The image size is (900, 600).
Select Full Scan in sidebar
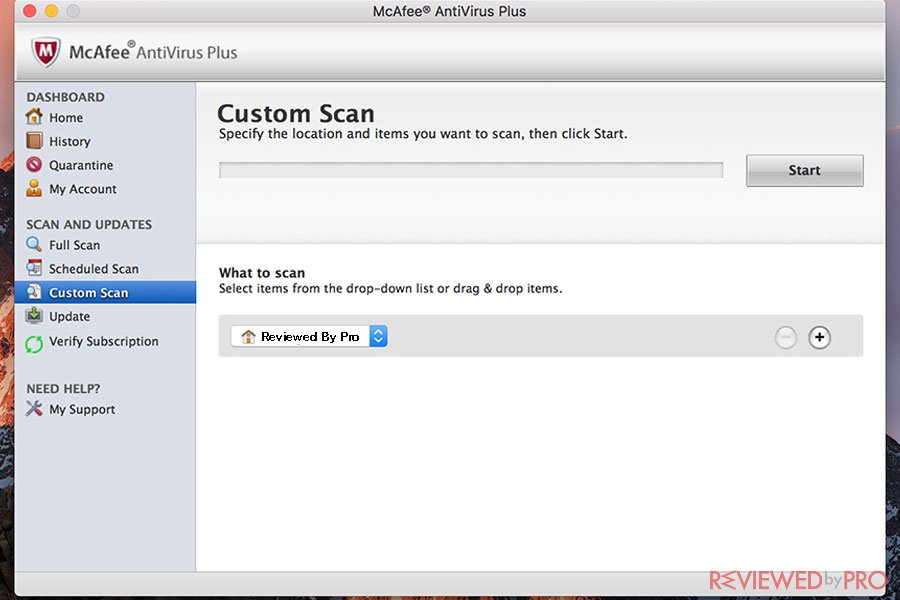coord(75,245)
